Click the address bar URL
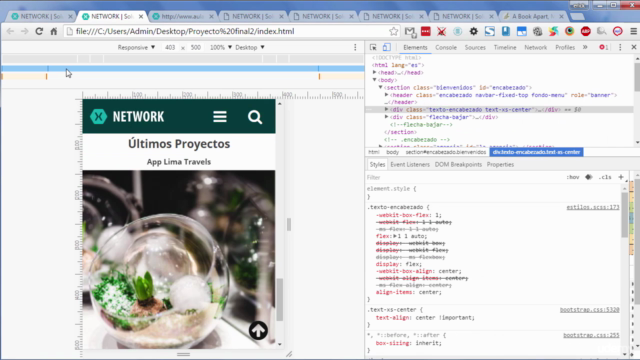 [184, 31]
